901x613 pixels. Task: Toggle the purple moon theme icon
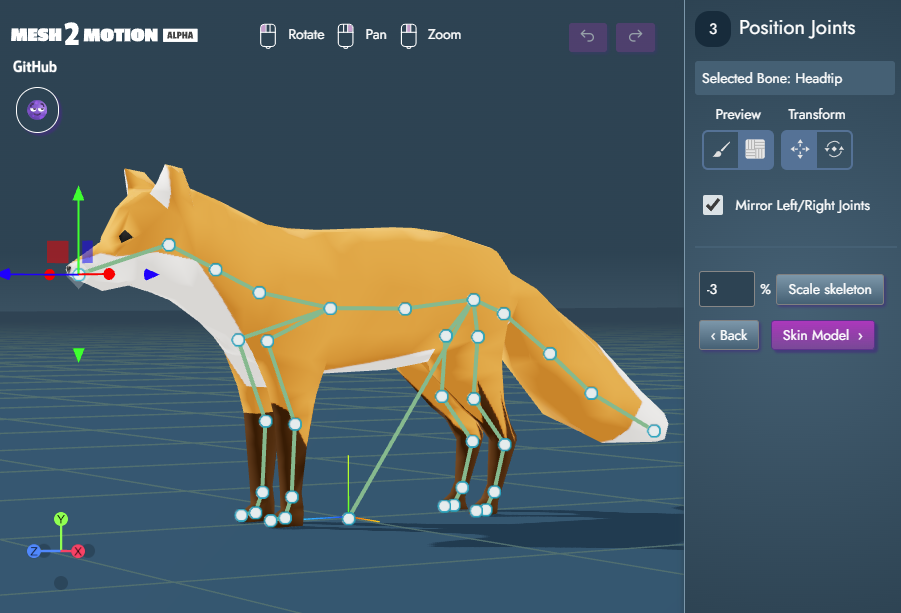(37, 110)
